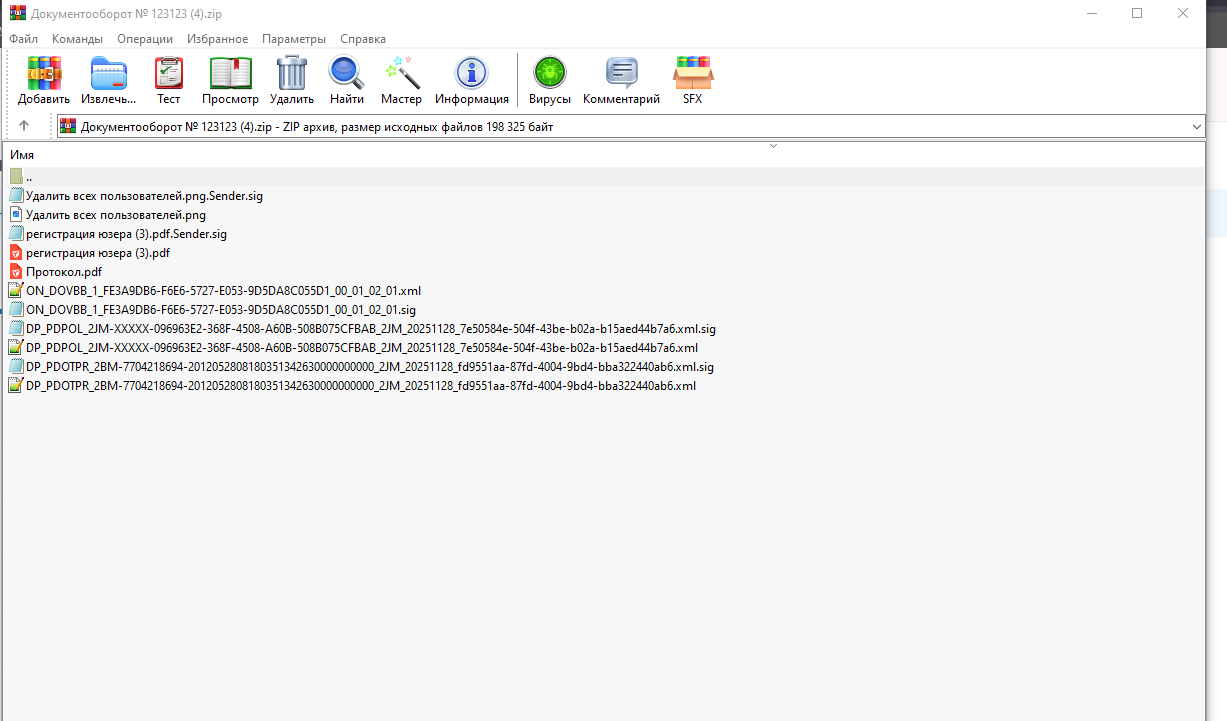Close the WinRAR window
The width and height of the screenshot is (1227, 721).
pos(1183,14)
